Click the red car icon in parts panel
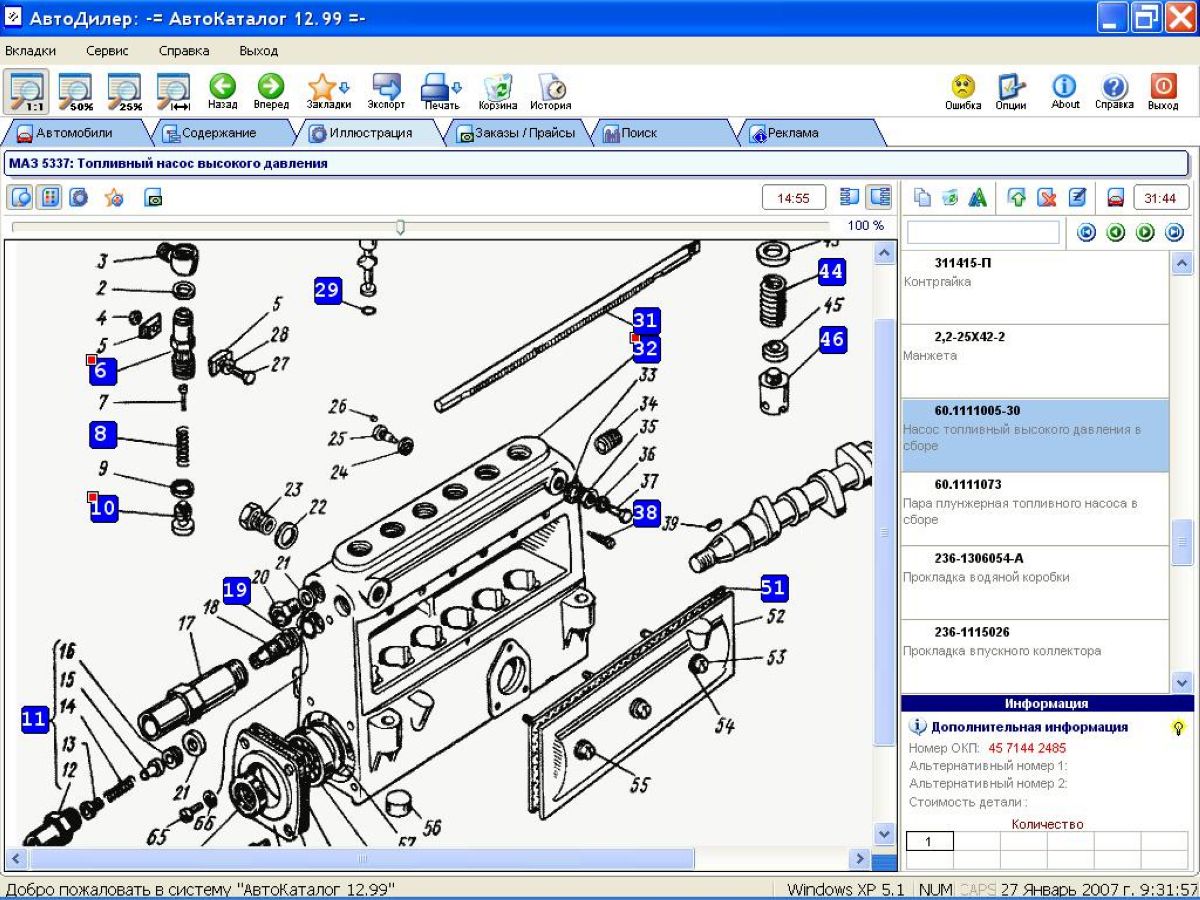Screen dimensions: 1200x900 (1116, 198)
